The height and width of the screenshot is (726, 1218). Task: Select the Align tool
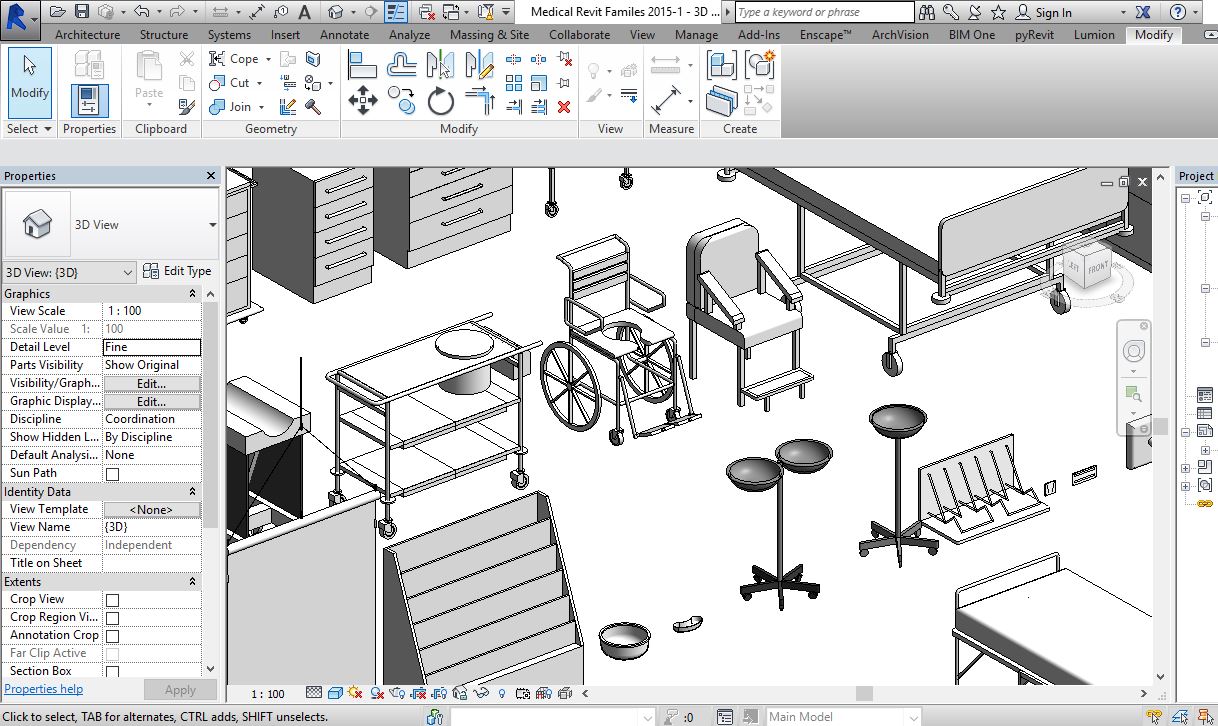click(362, 65)
